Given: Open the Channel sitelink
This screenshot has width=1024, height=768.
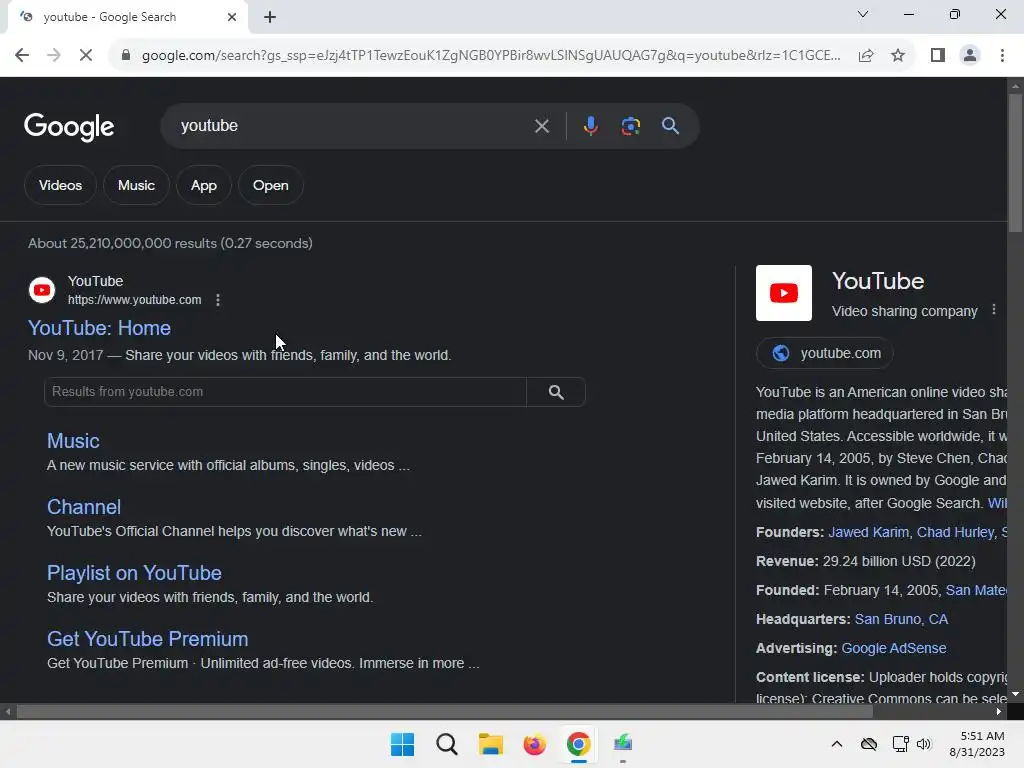Looking at the screenshot, I should point(84,507).
